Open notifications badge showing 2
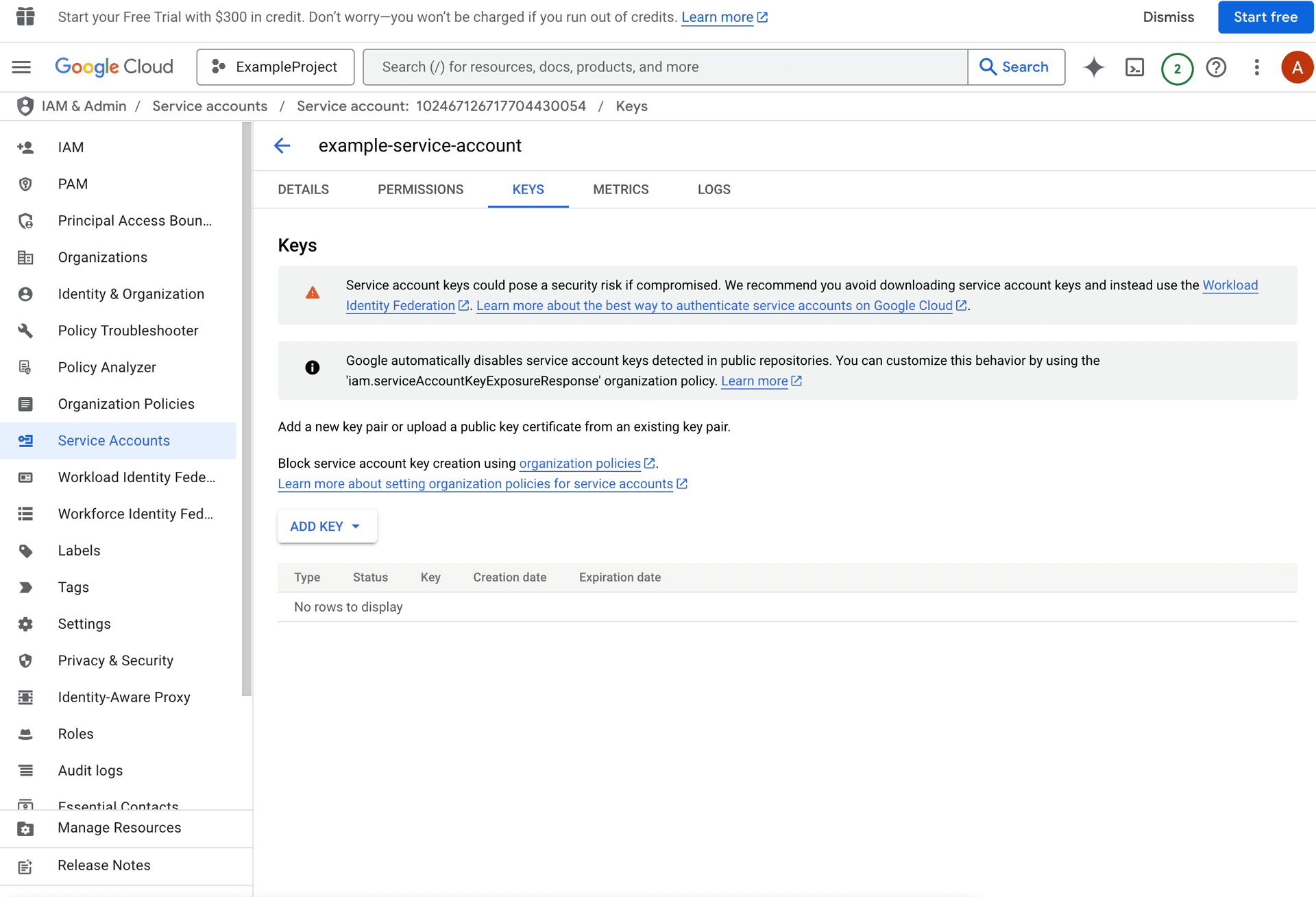Viewport: 1316px width, 897px height. point(1177,68)
